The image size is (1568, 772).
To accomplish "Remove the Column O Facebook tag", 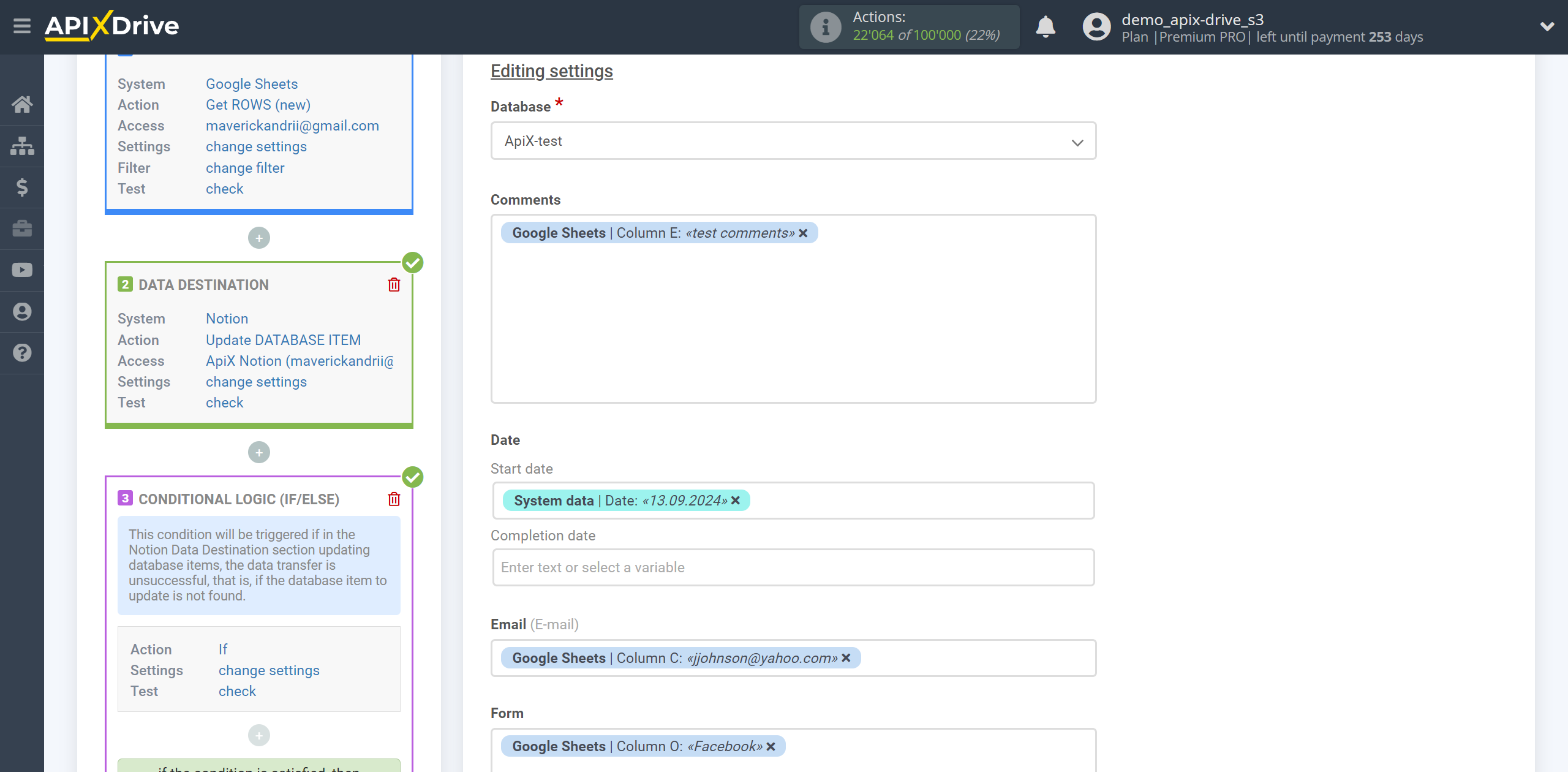I will [771, 746].
